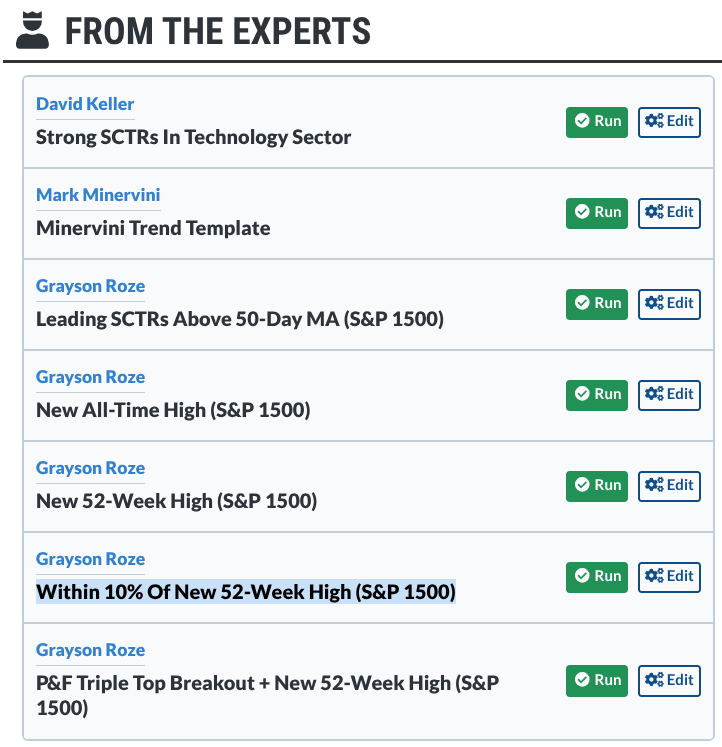722x747 pixels.
Task: Edit the New All-Time High scan
Action: point(669,395)
